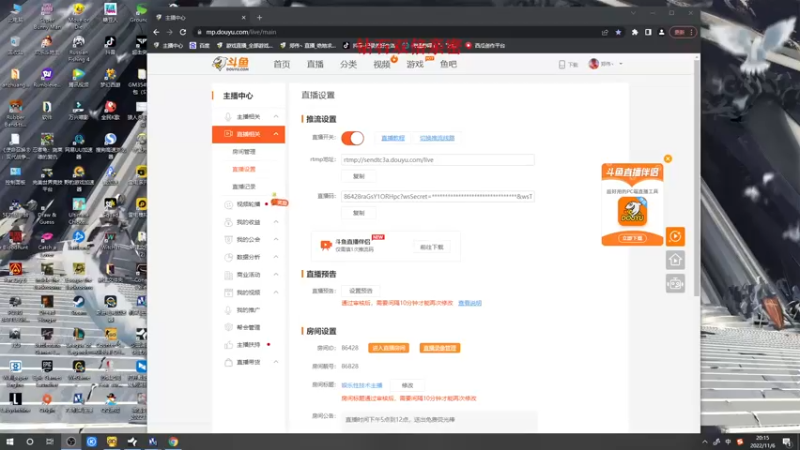The width and height of the screenshot is (800, 450).
Task: Click the 我的公会 shield icon
Action: (228, 239)
